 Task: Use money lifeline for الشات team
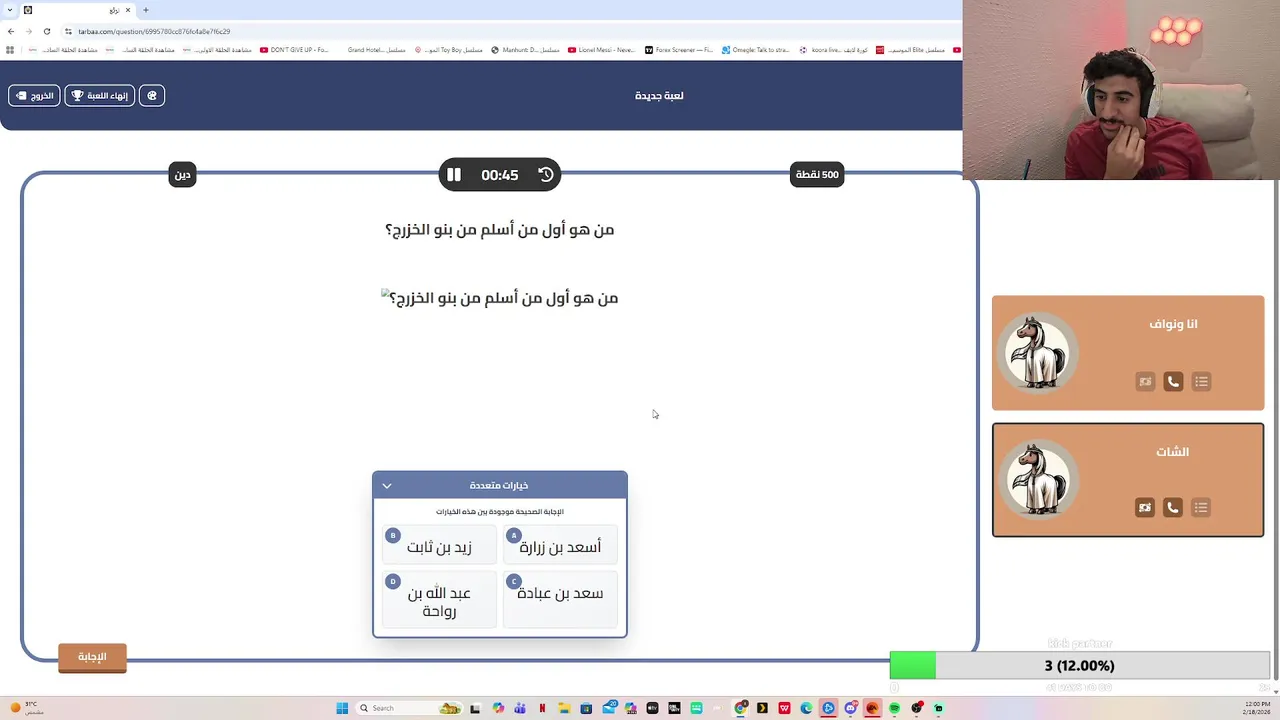[1145, 507]
